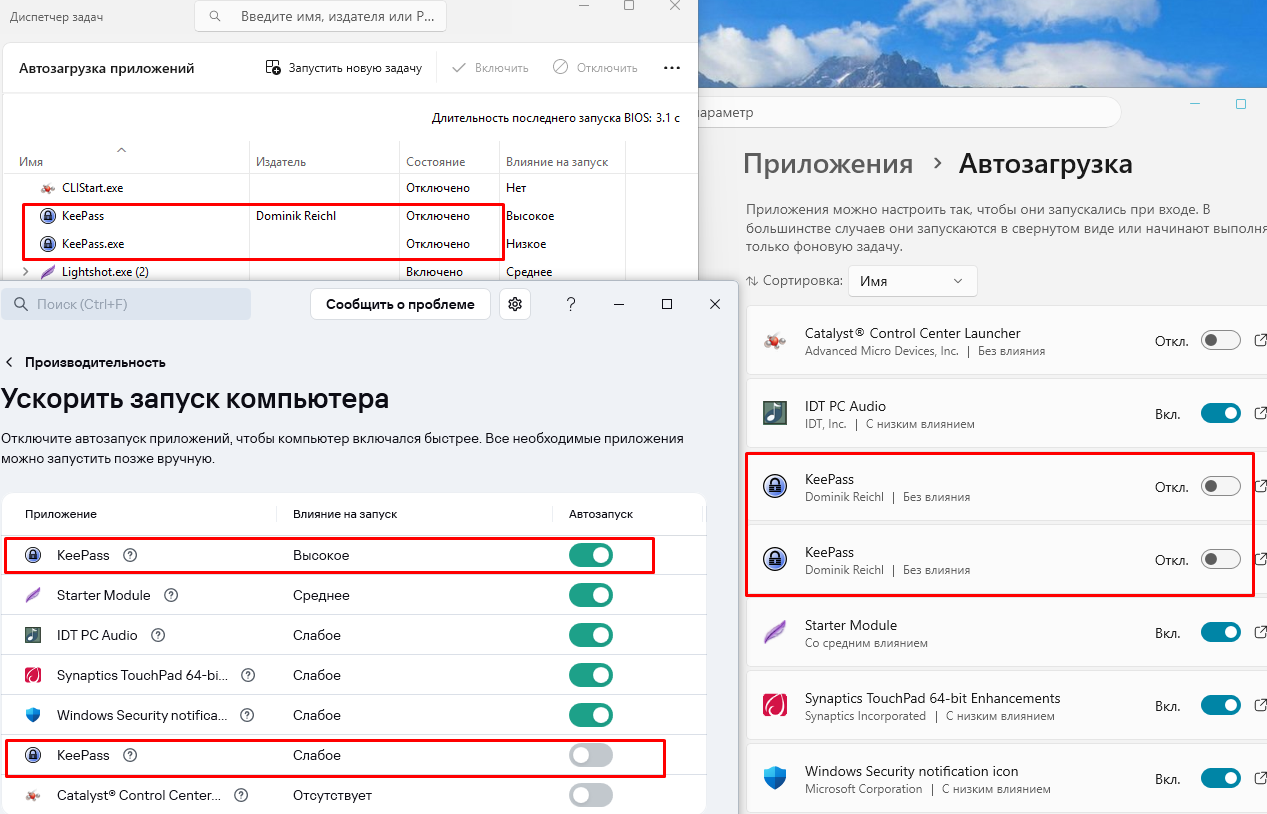This screenshot has height=814, width=1267.
Task: Click the Synaptics TouchPad icon in performance list
Action: click(x=33, y=675)
